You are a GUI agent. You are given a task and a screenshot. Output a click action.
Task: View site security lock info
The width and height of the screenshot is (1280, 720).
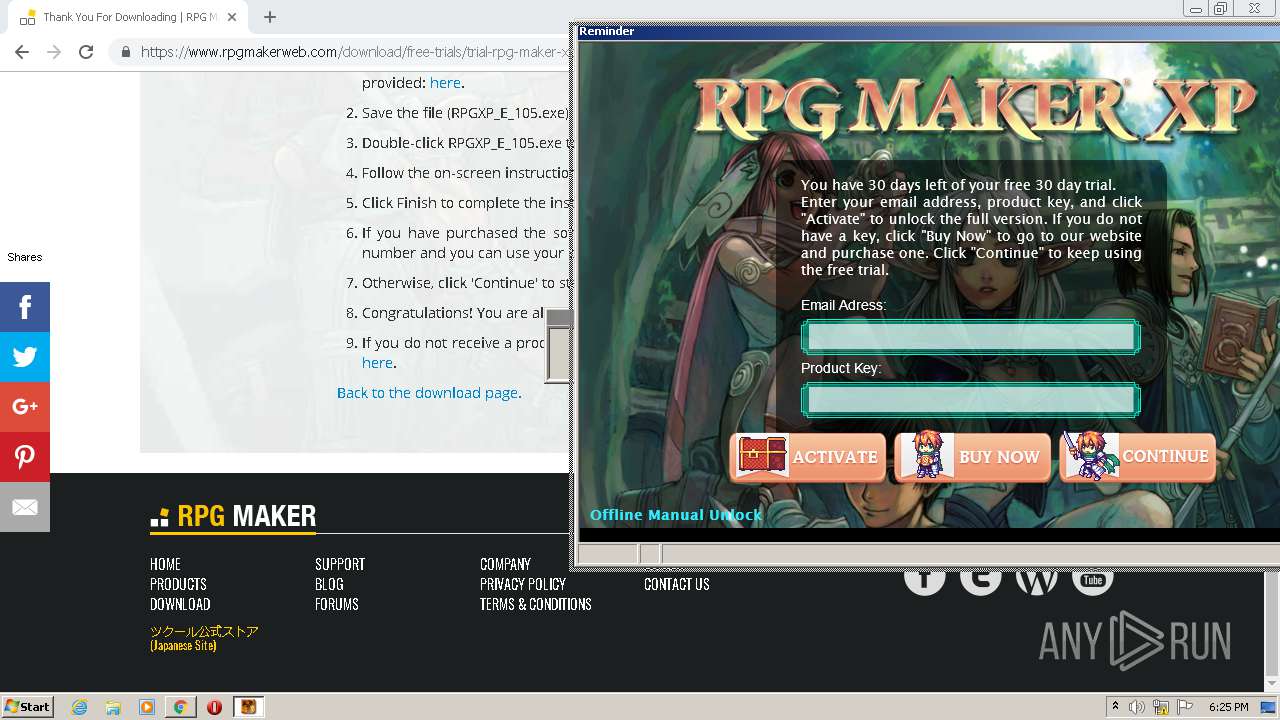(125, 52)
